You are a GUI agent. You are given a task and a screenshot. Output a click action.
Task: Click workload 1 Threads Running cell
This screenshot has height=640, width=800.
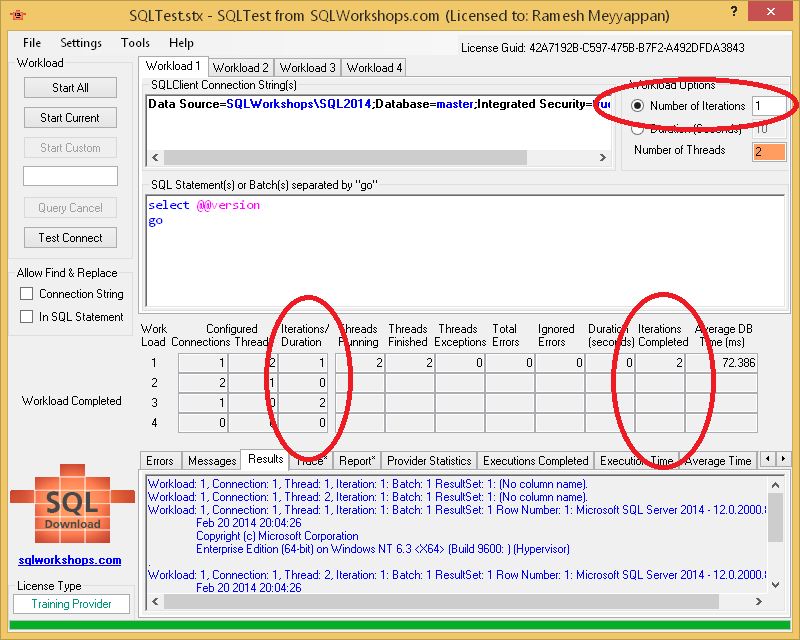[360, 363]
